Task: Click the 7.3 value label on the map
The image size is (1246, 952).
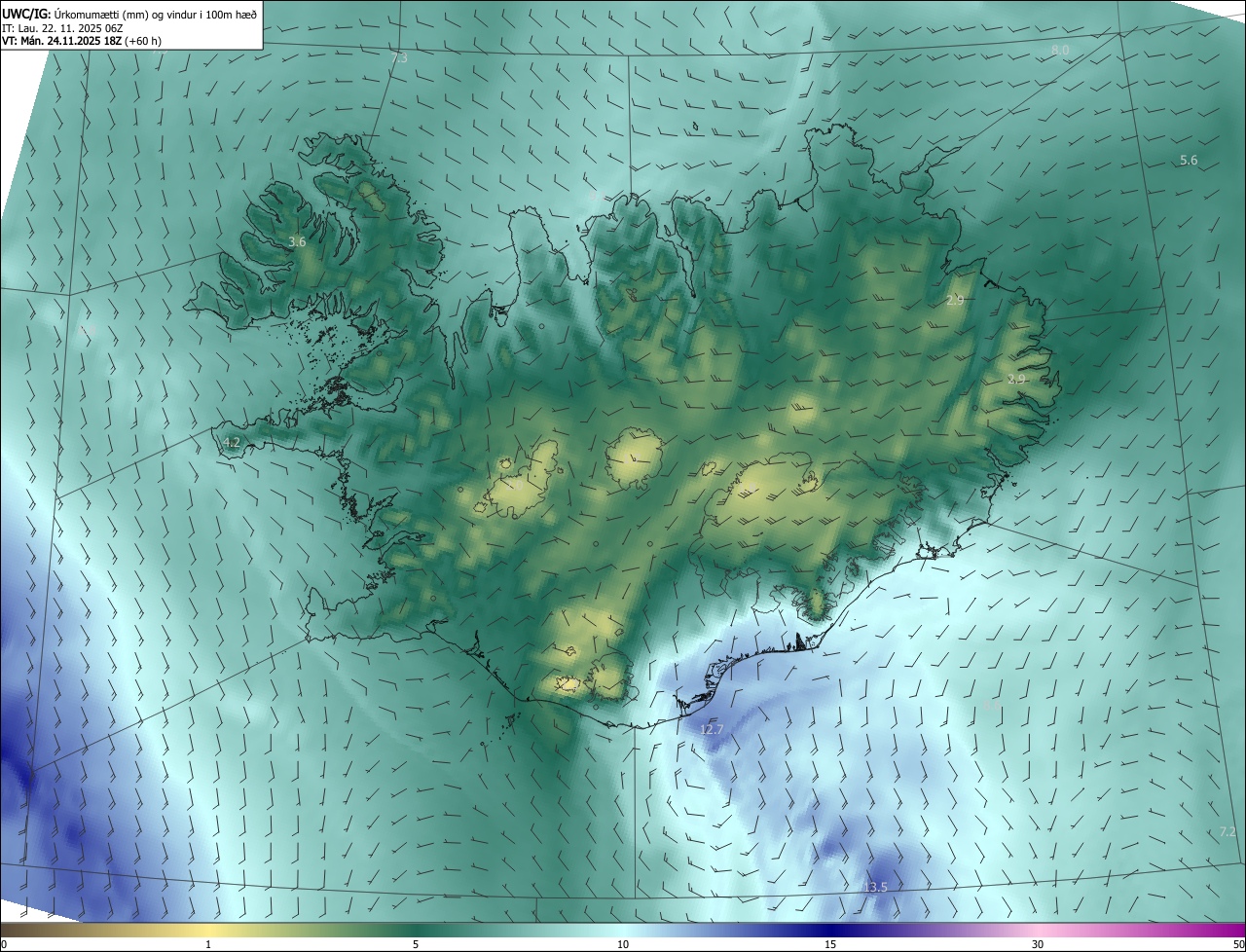Action: (399, 58)
